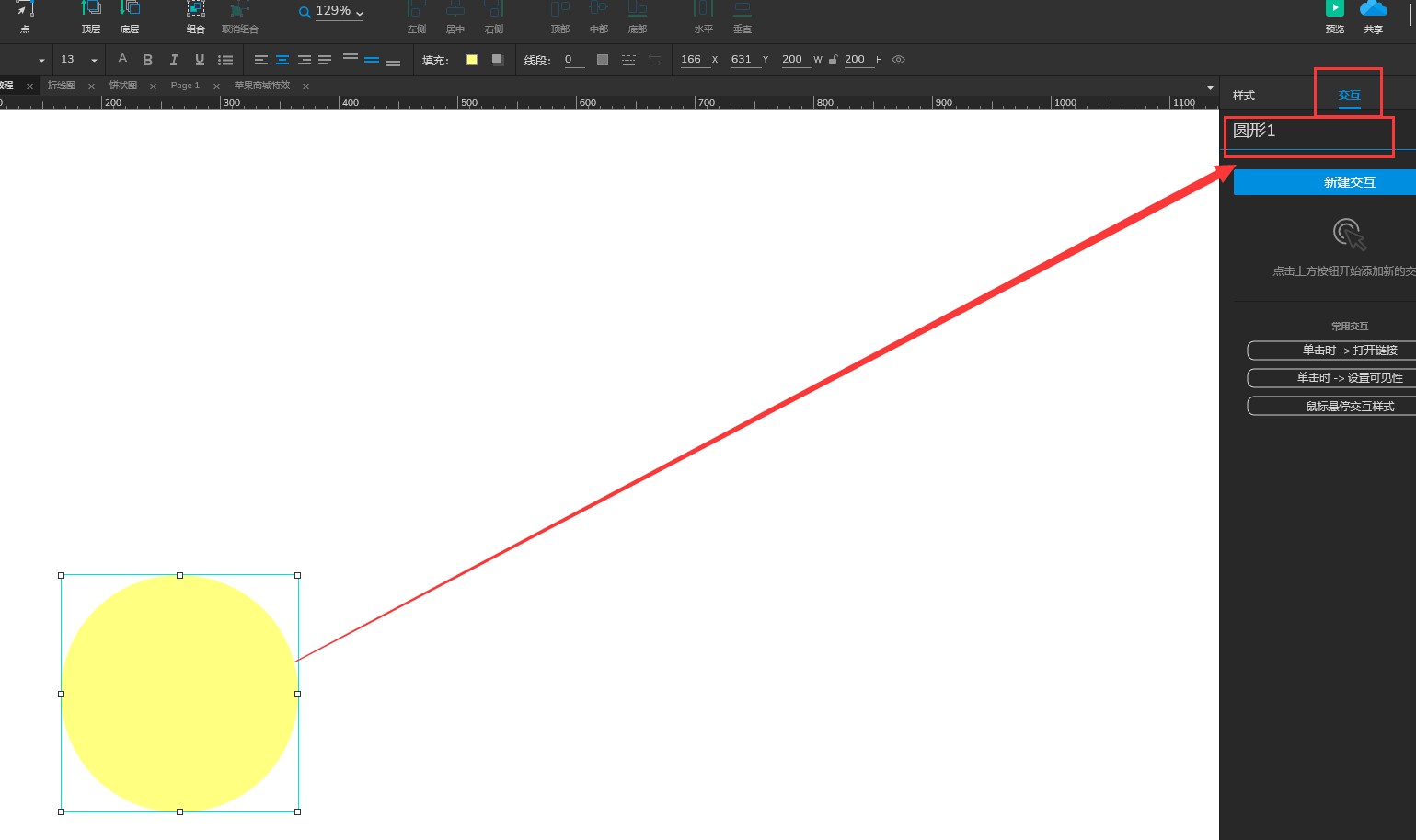Click the 底层 send to back icon
Screen dimensions: 1416x840
tap(130, 8)
